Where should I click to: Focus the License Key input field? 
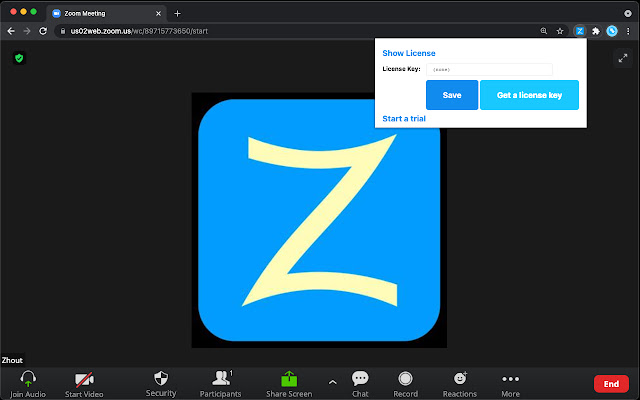pos(489,69)
